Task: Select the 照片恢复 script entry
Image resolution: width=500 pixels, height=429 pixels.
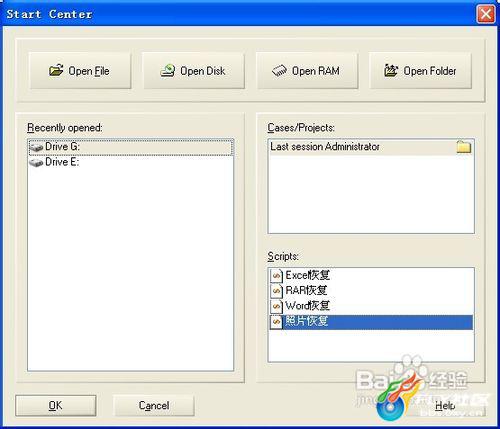Action: (371, 322)
